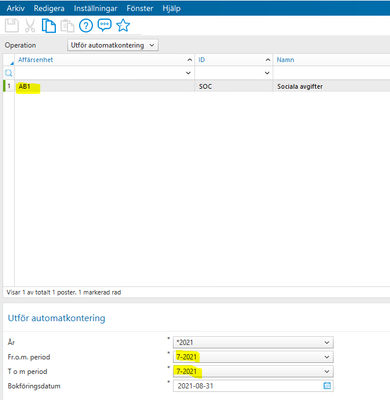Click the Cut scissors icon
Image resolution: width=390 pixels, height=400 pixels.
coord(30,26)
